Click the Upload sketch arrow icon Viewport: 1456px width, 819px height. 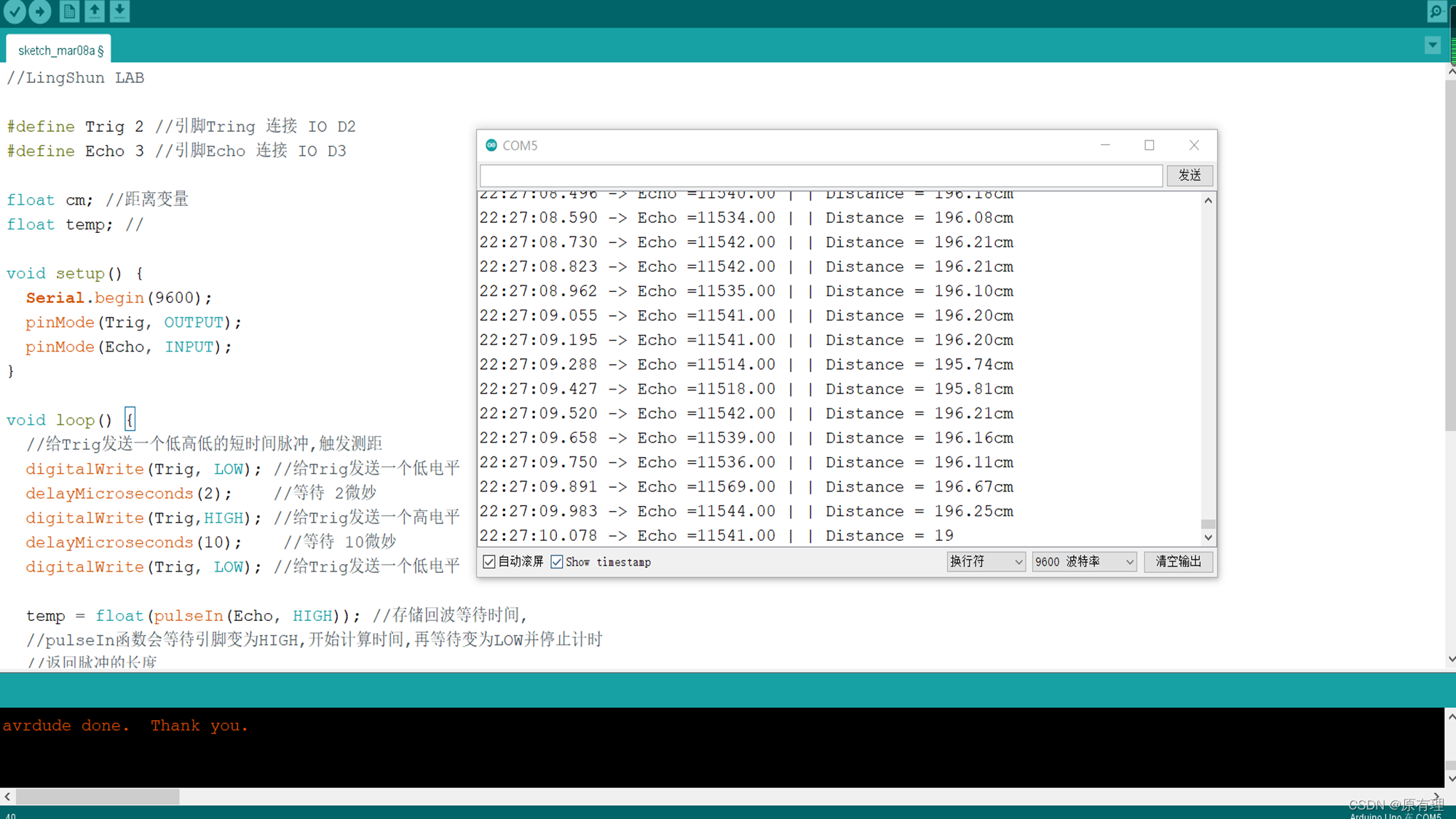point(40,11)
